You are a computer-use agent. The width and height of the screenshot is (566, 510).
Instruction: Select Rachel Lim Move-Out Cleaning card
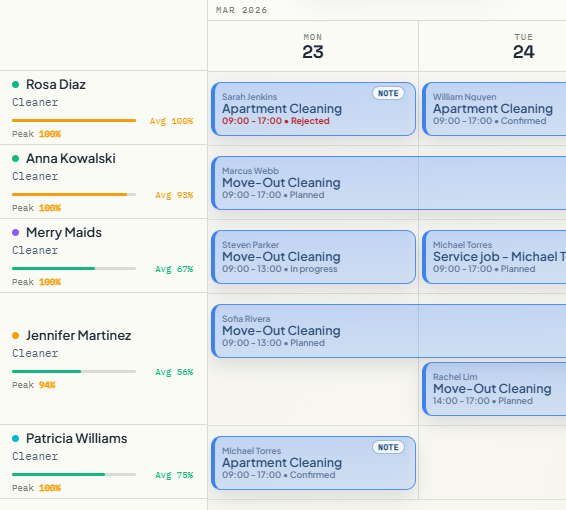click(494, 389)
